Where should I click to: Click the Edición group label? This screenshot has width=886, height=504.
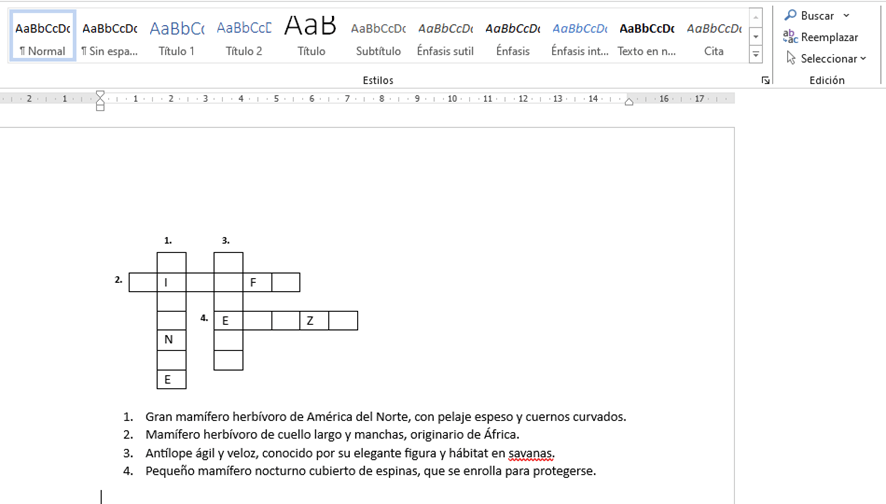click(827, 80)
